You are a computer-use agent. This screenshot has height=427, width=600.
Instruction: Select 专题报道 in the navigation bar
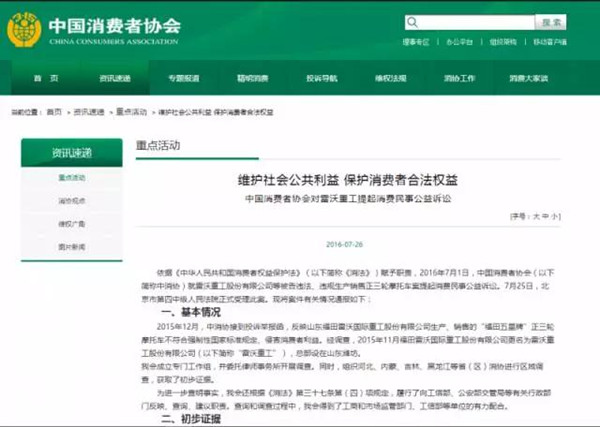click(x=184, y=78)
